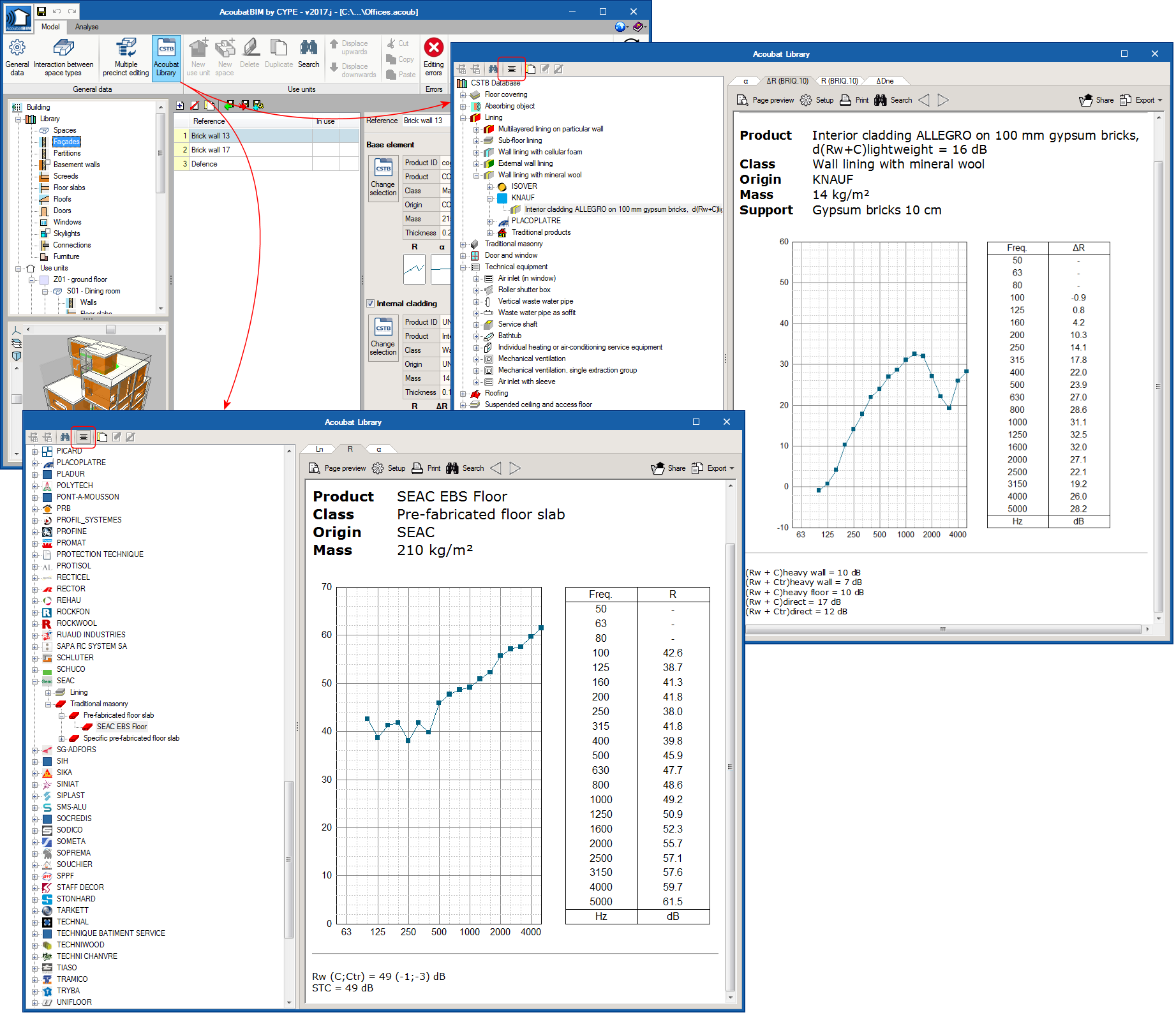Select the Ln tab in lower library

pos(320,449)
